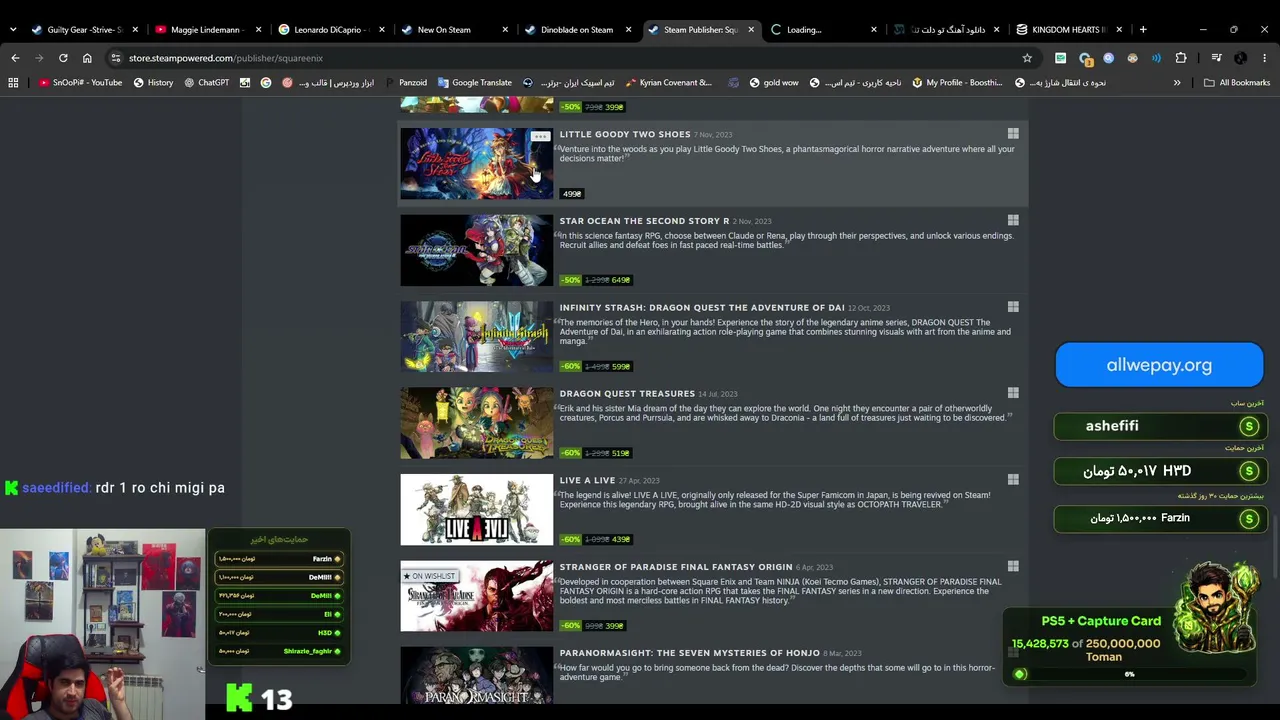Open the green extension icon in toolbar
1280x720 pixels.
click(1060, 58)
